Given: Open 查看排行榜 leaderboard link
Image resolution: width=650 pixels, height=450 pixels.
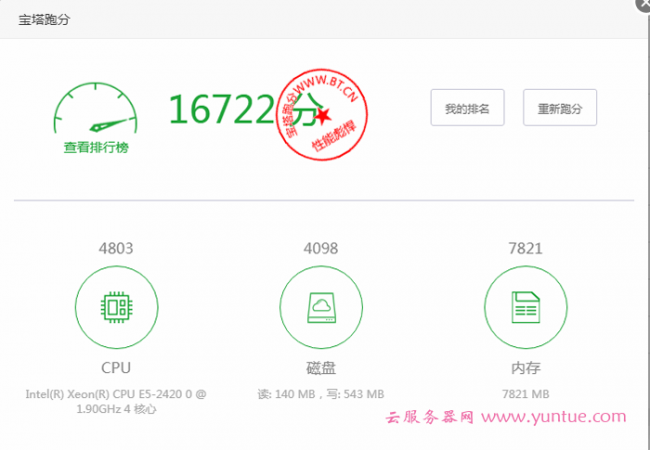Looking at the screenshot, I should (96, 147).
